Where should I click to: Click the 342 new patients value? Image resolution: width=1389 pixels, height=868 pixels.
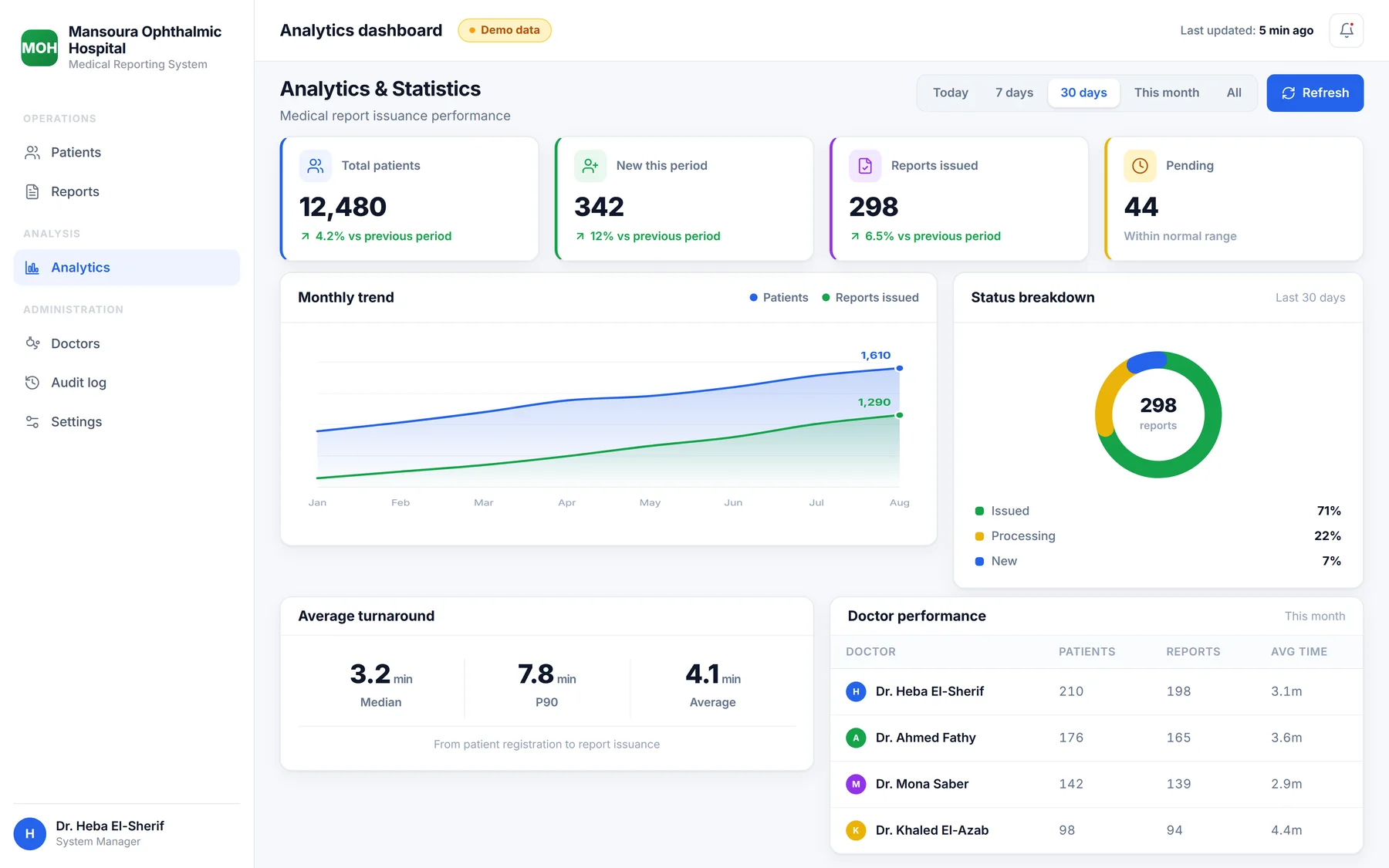click(599, 207)
